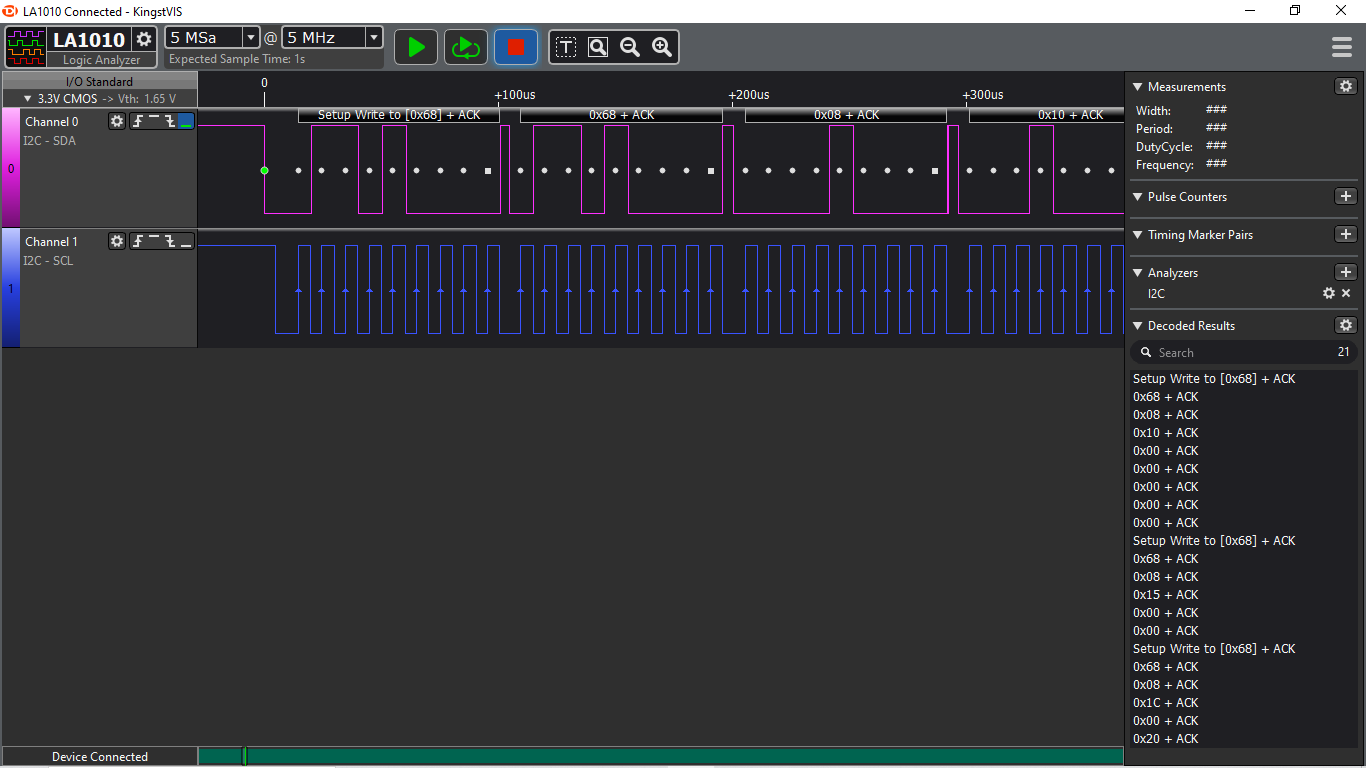Select the text cursor selection tool
This screenshot has width=1366, height=768.
pos(566,47)
